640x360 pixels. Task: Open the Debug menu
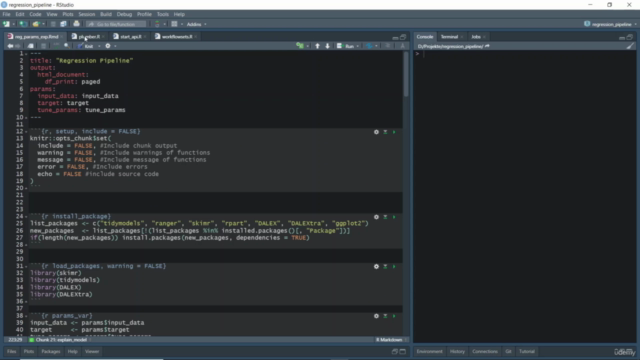point(124,14)
